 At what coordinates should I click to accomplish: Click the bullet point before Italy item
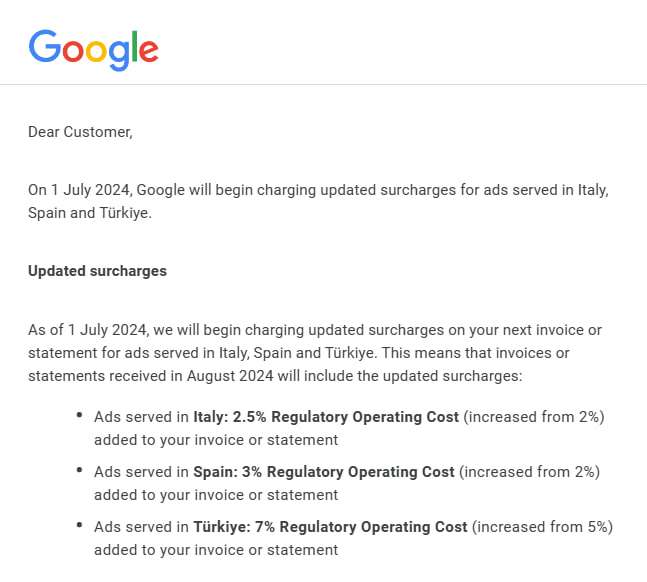click(80, 415)
